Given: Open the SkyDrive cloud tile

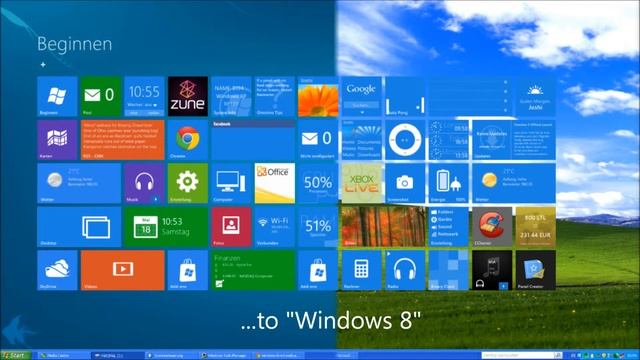Looking at the screenshot, I should click(57, 270).
